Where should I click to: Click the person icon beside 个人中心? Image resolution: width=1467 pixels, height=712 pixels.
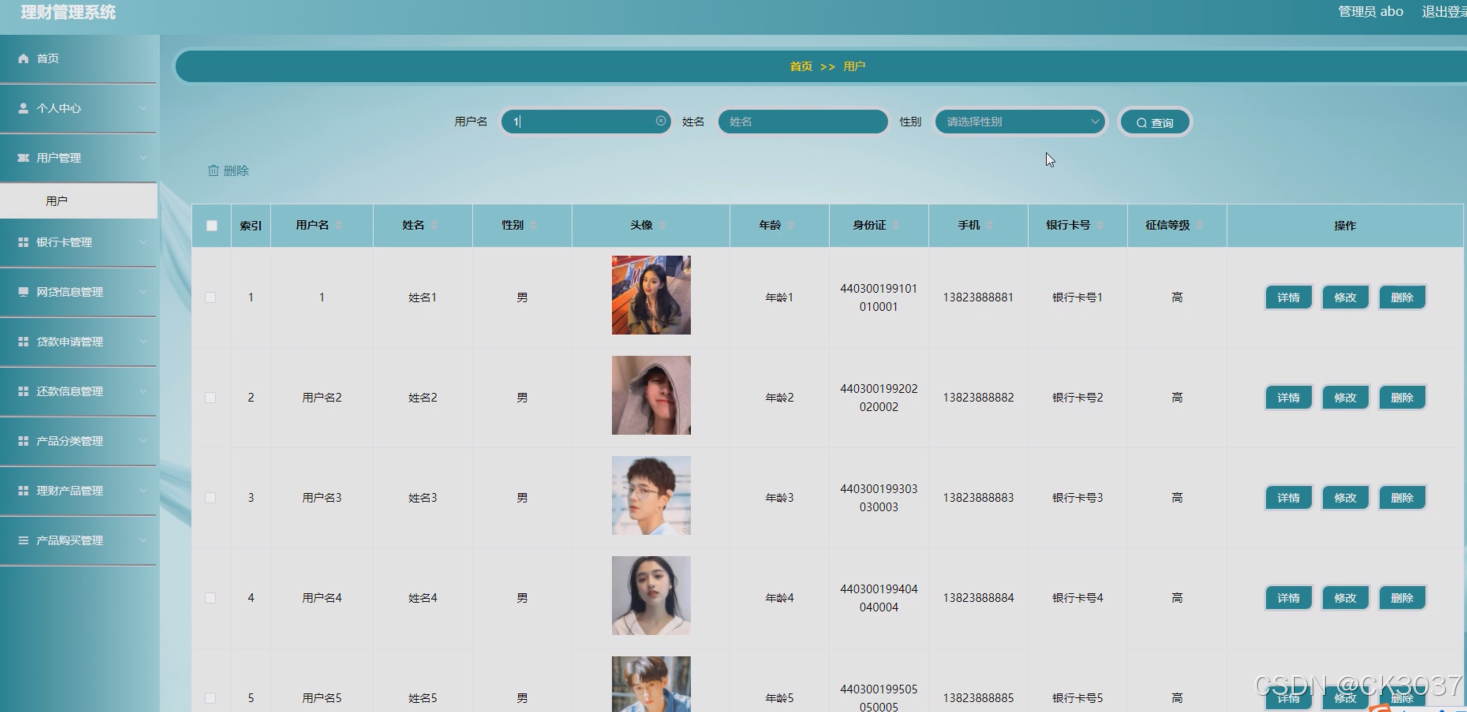tap(23, 108)
